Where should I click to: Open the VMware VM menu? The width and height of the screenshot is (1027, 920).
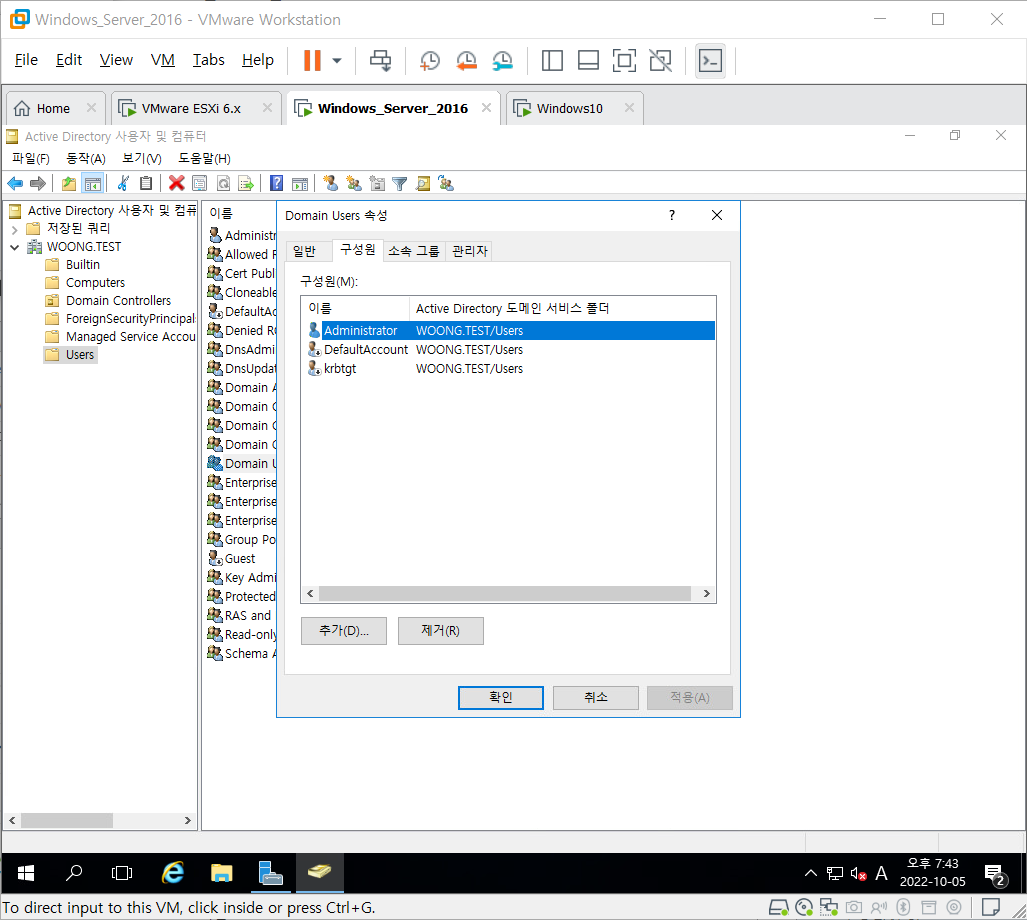pyautogui.click(x=162, y=60)
